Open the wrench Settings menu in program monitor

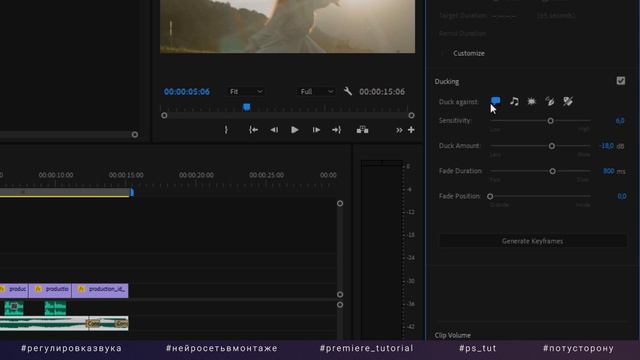[348, 91]
